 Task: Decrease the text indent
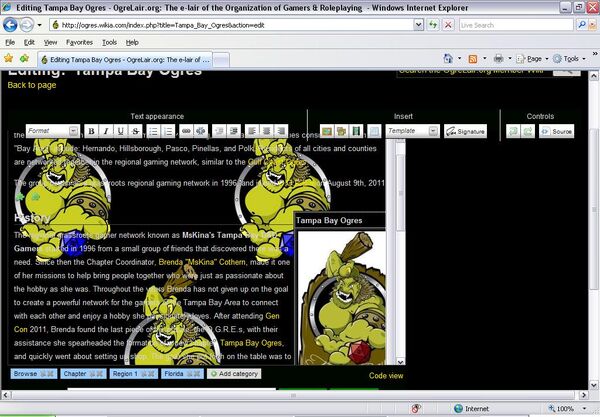(x=219, y=131)
